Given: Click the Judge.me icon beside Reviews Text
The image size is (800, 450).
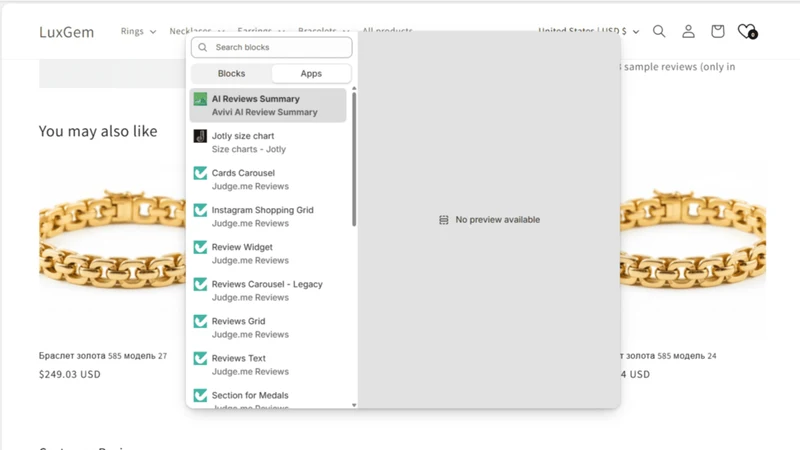Looking at the screenshot, I should (201, 359).
